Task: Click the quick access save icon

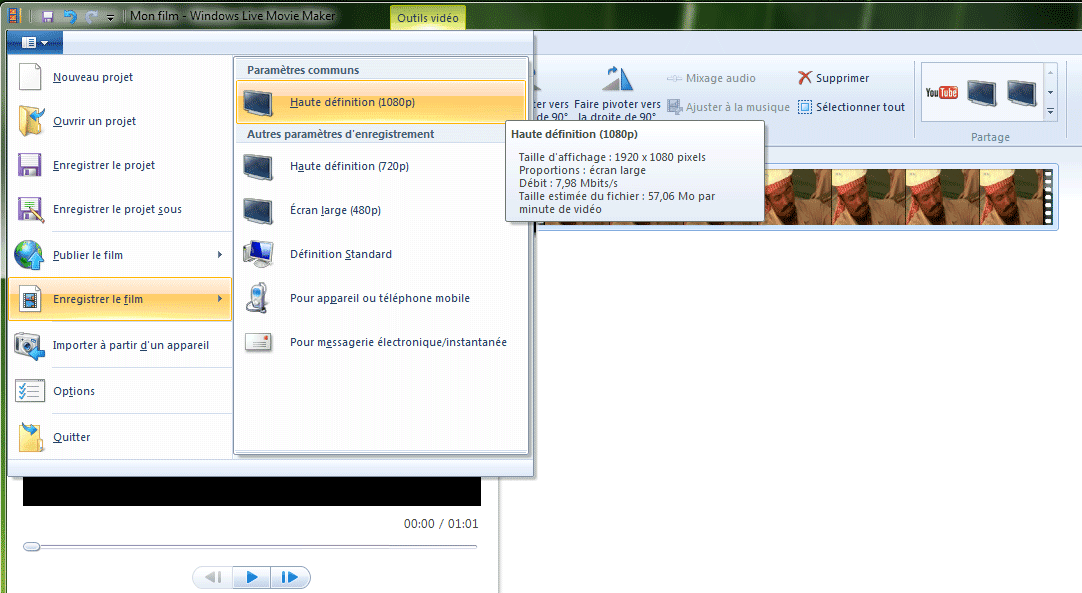Action: tap(48, 16)
